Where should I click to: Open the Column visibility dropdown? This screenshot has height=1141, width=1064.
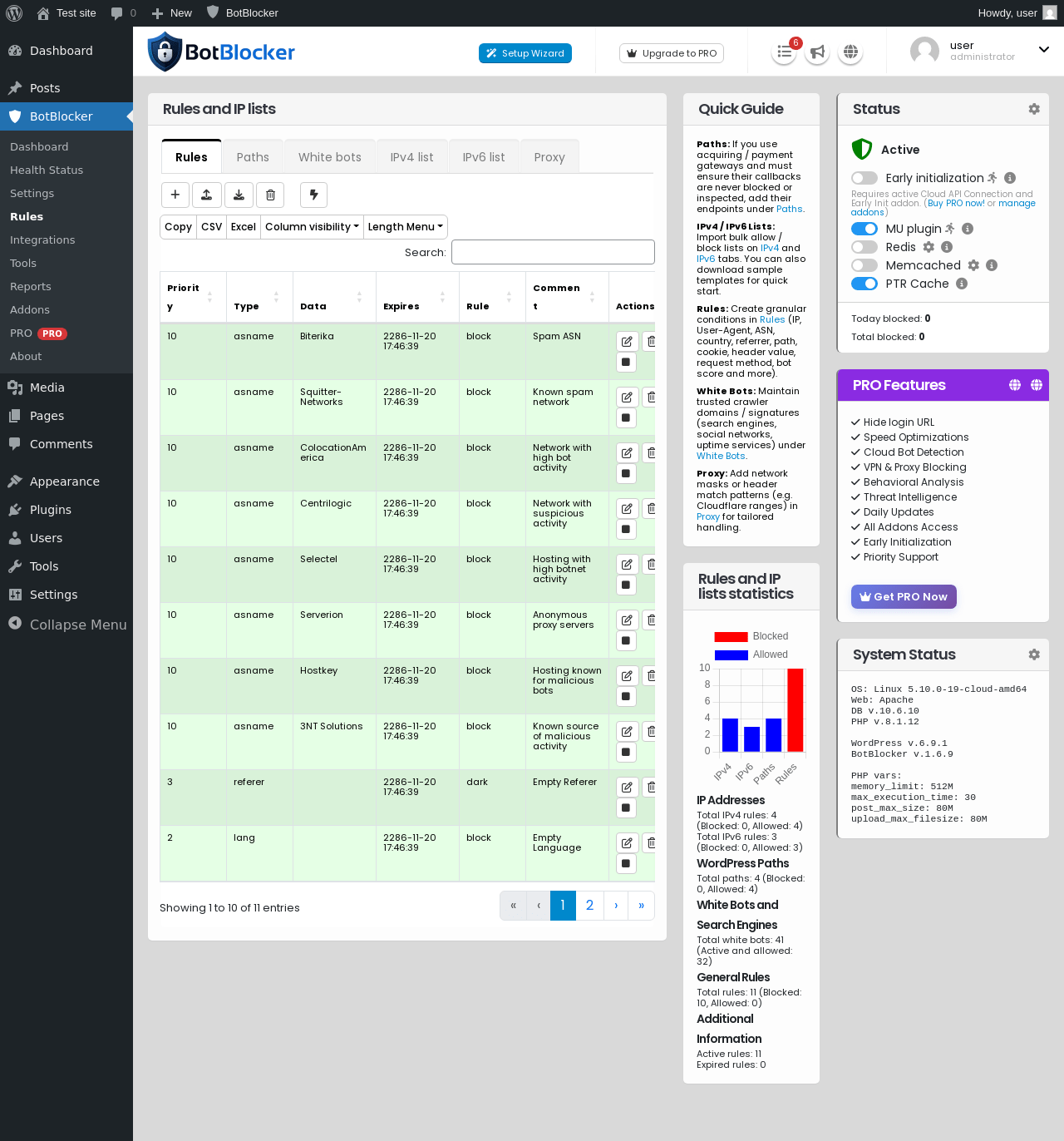pyautogui.click(x=312, y=227)
